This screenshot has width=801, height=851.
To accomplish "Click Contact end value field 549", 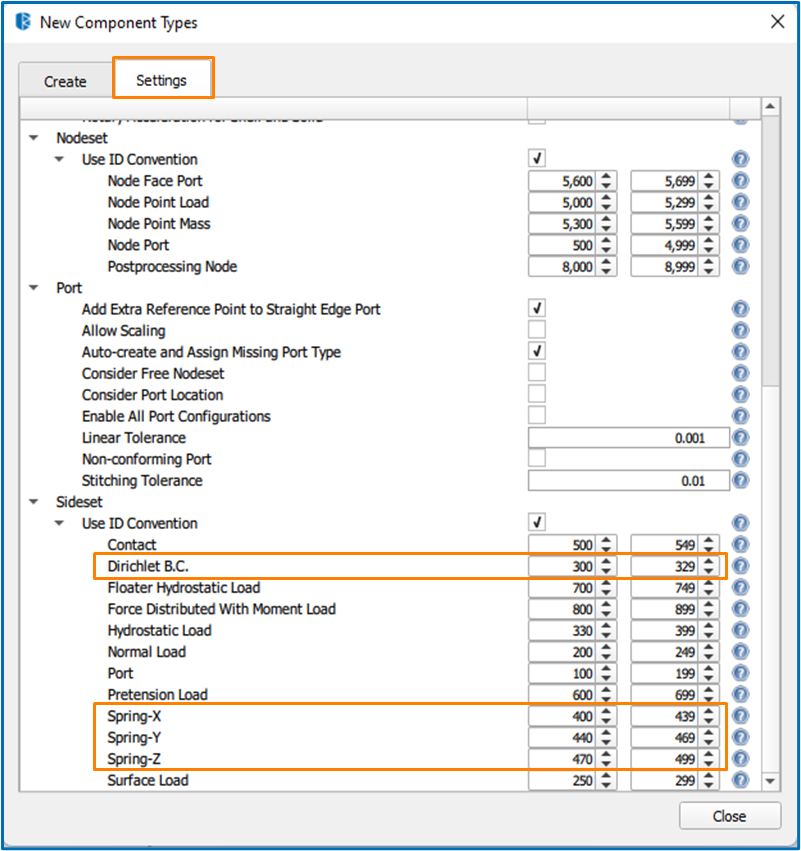I will (665, 544).
